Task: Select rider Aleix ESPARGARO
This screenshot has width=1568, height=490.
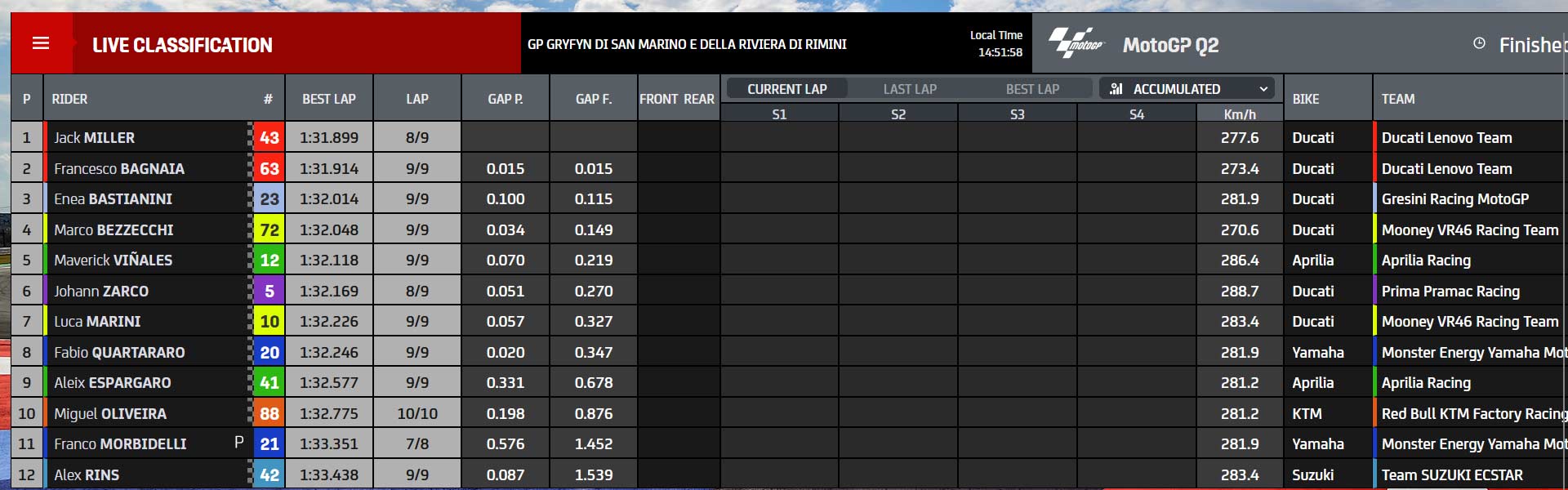Action: (113, 383)
